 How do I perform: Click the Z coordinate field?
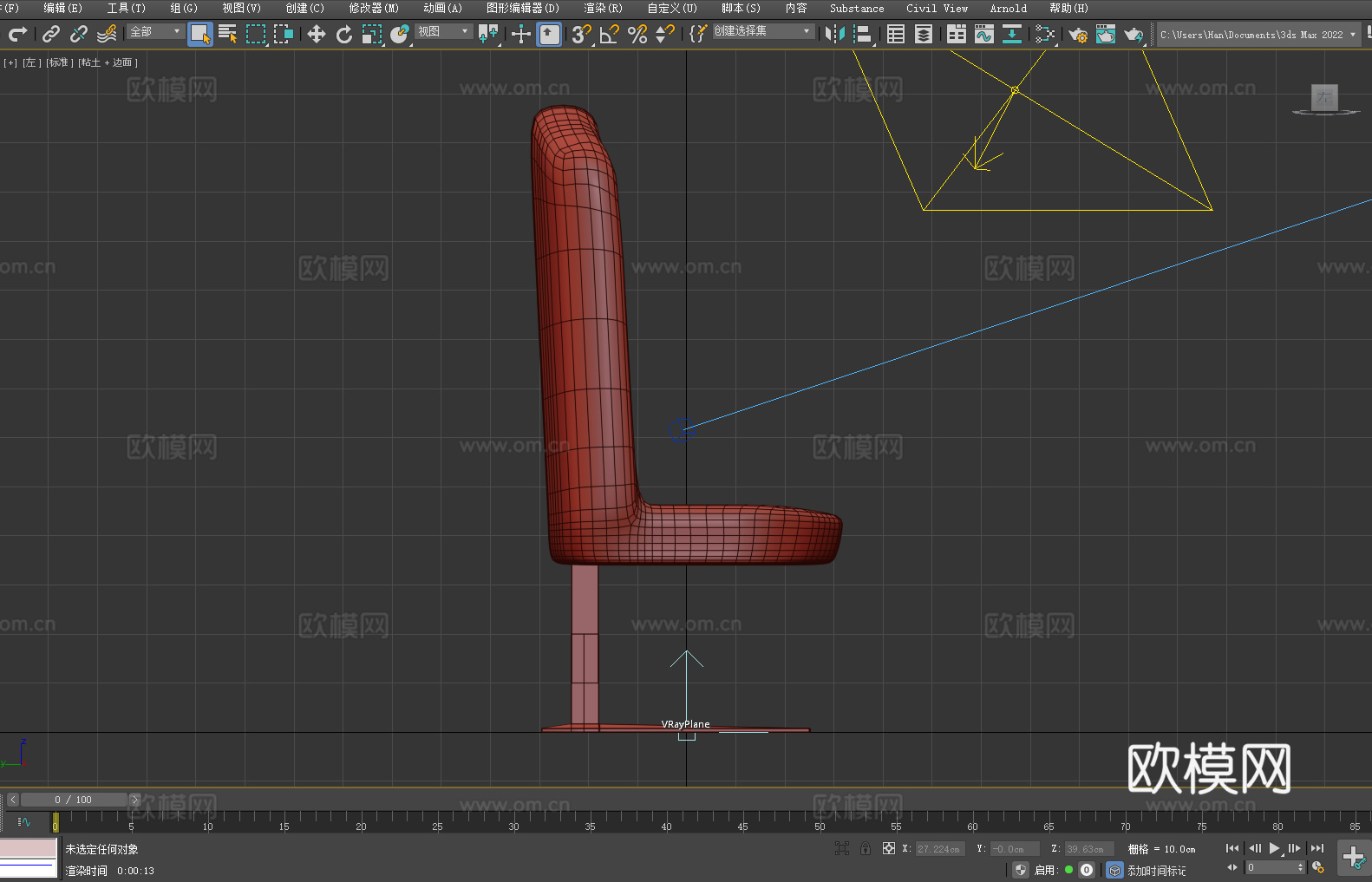tap(1089, 849)
